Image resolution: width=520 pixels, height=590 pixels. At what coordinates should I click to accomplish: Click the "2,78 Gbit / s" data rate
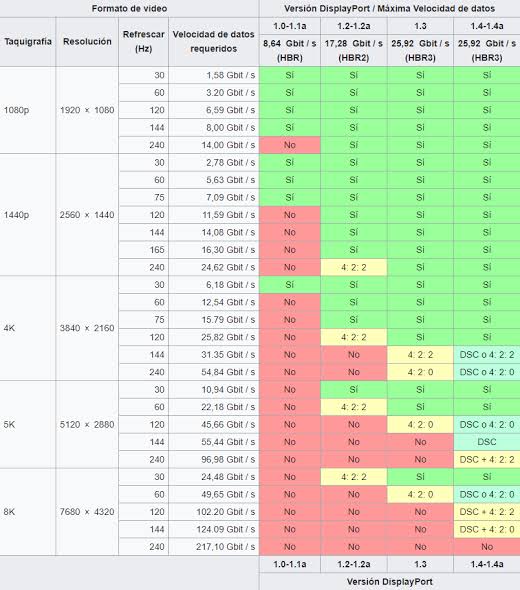pyautogui.click(x=231, y=163)
